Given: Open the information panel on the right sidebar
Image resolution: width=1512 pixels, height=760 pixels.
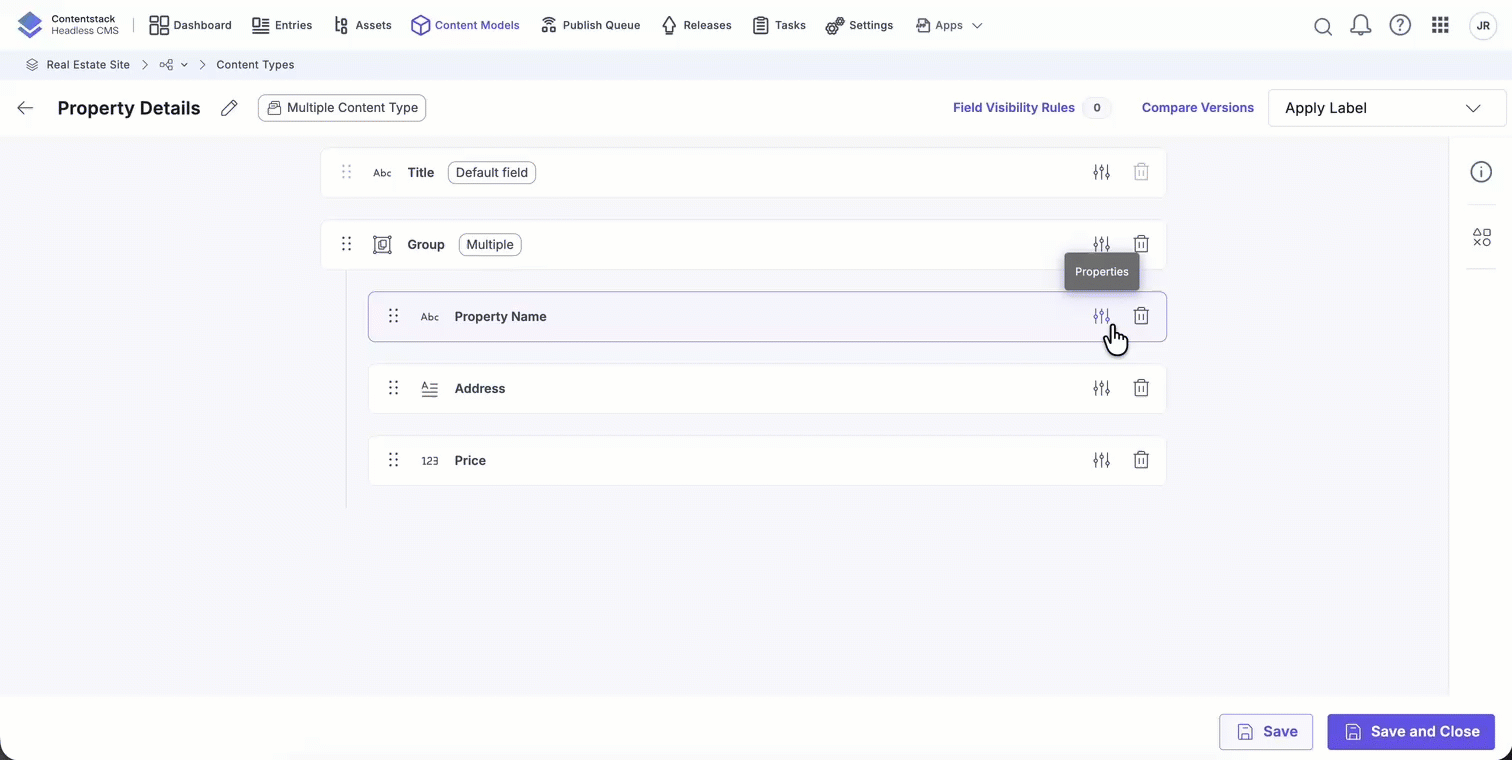Looking at the screenshot, I should 1481,172.
